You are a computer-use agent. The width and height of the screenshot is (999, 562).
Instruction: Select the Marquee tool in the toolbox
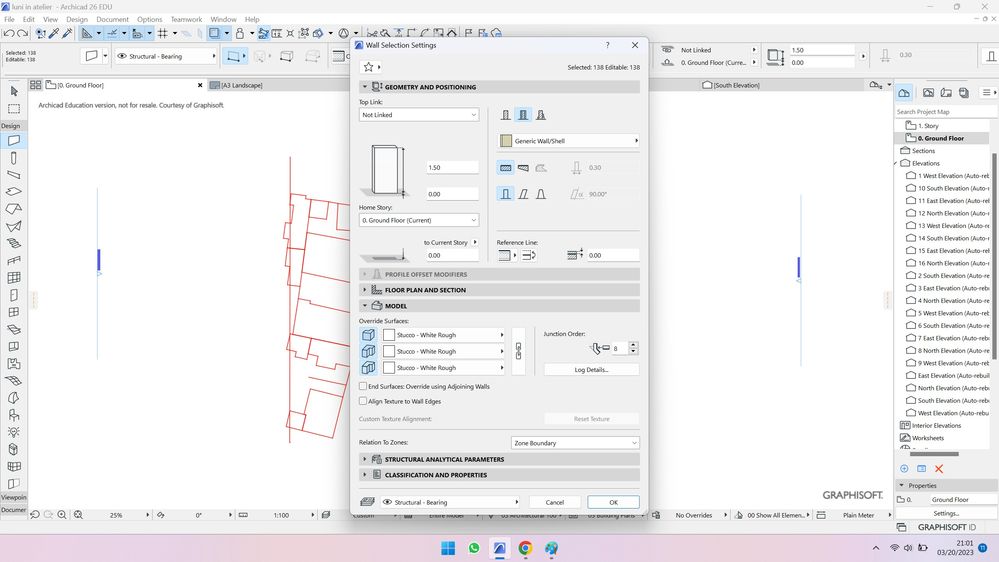(14, 108)
